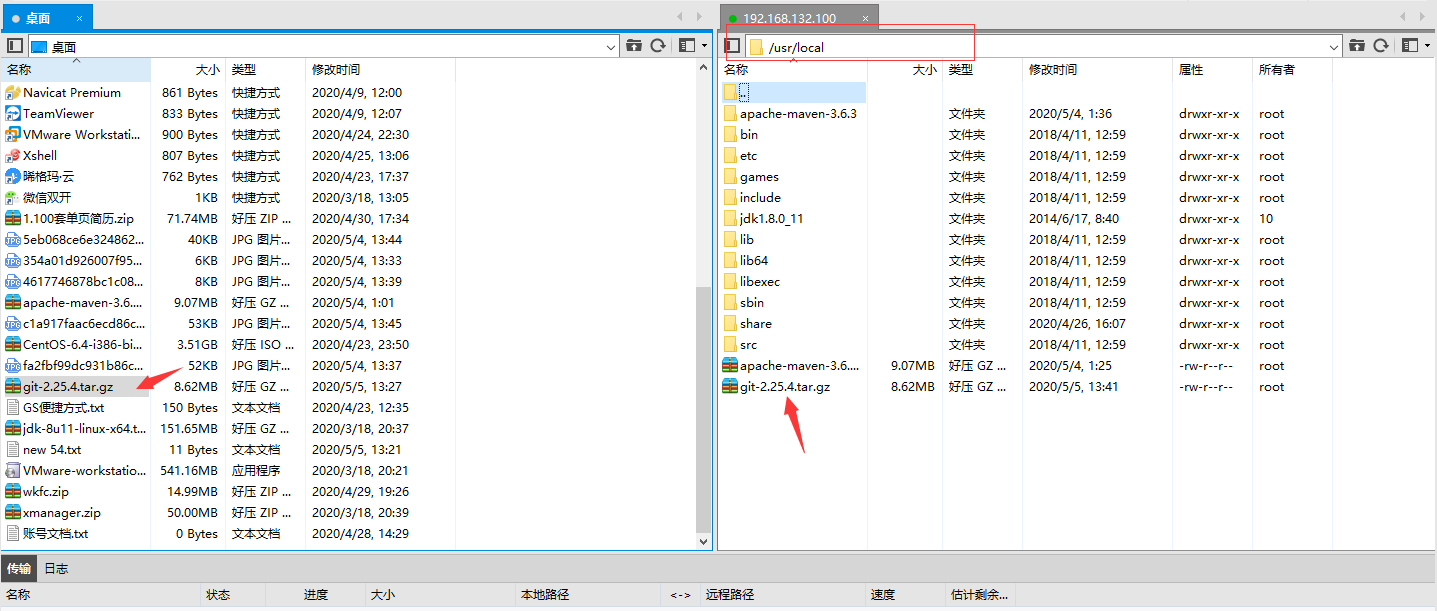
Task: Click 远程路径 column header in transfer panel
Action: tap(781, 595)
